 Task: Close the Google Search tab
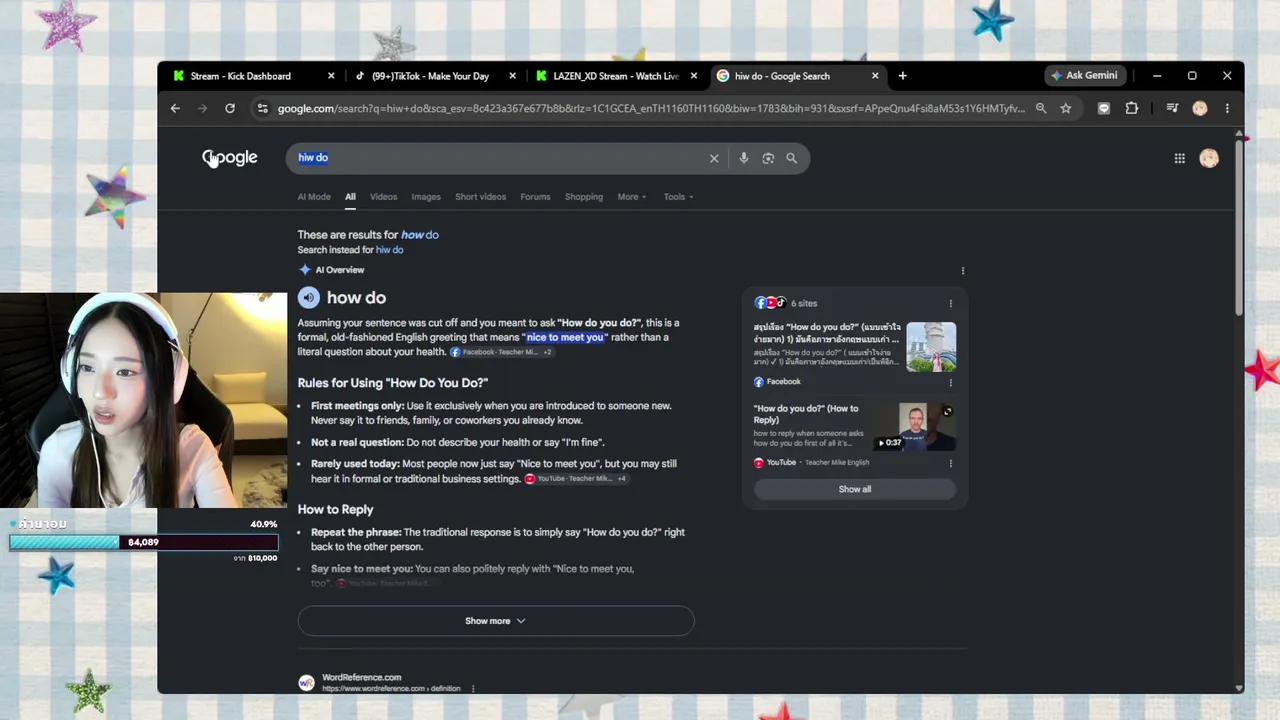pos(875,76)
